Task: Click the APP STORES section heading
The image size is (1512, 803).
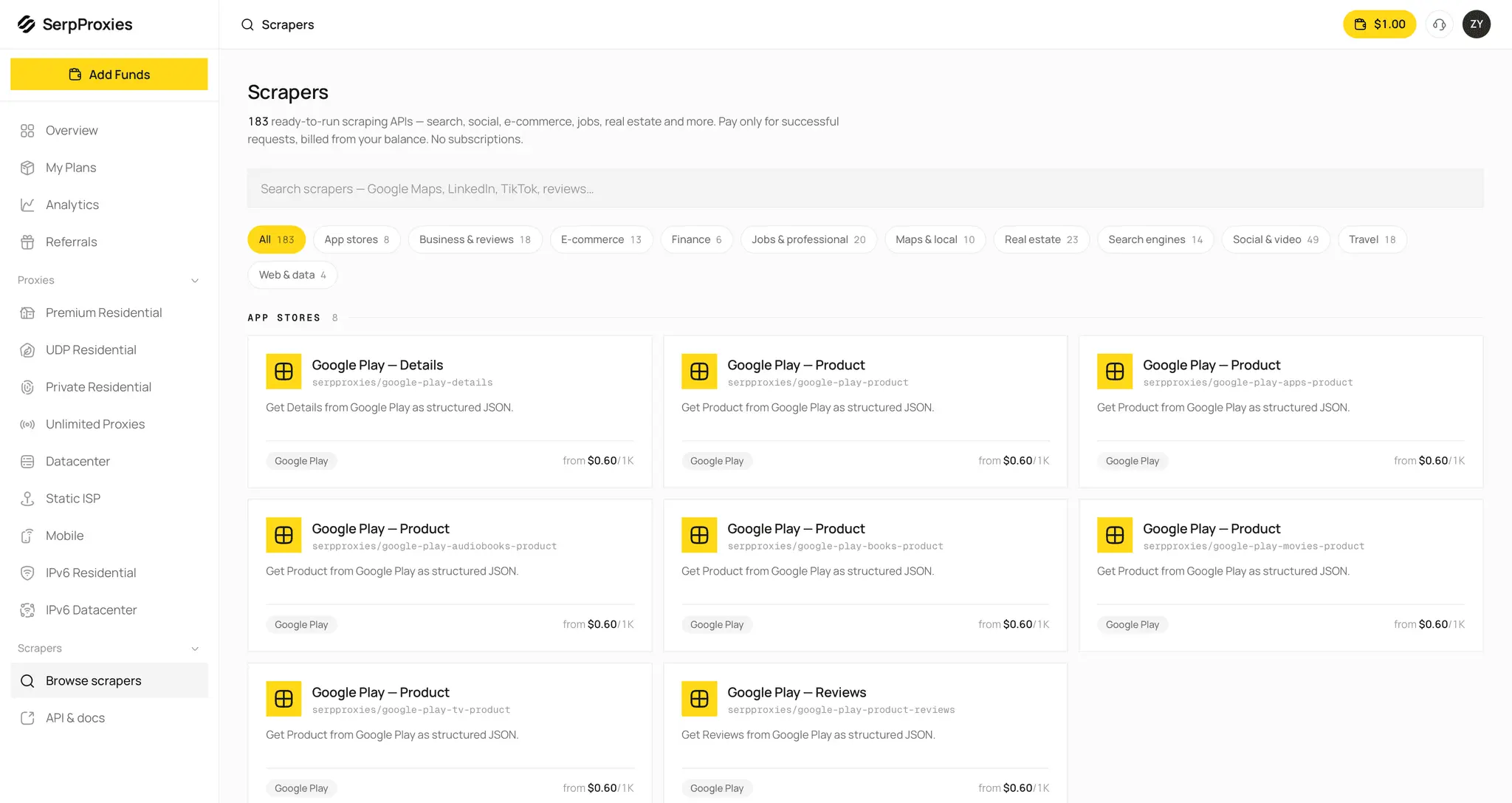Action: coord(284,318)
